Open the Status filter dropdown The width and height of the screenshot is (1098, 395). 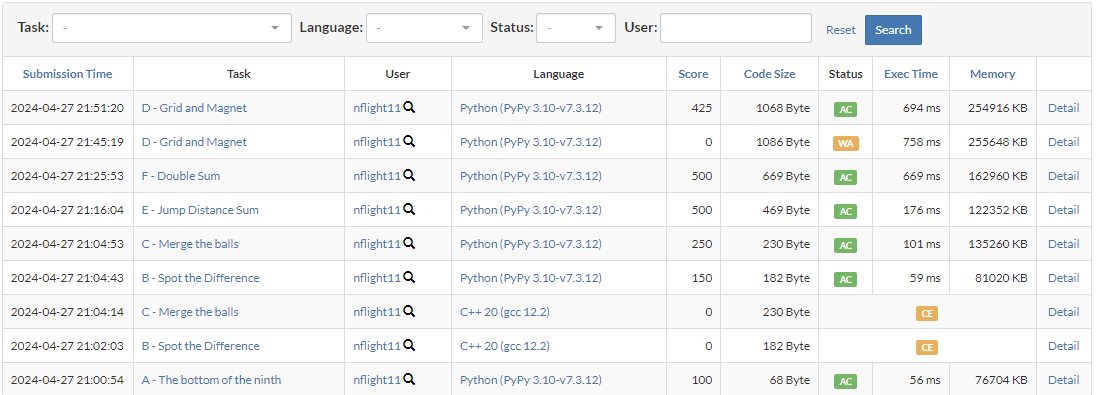tap(576, 28)
